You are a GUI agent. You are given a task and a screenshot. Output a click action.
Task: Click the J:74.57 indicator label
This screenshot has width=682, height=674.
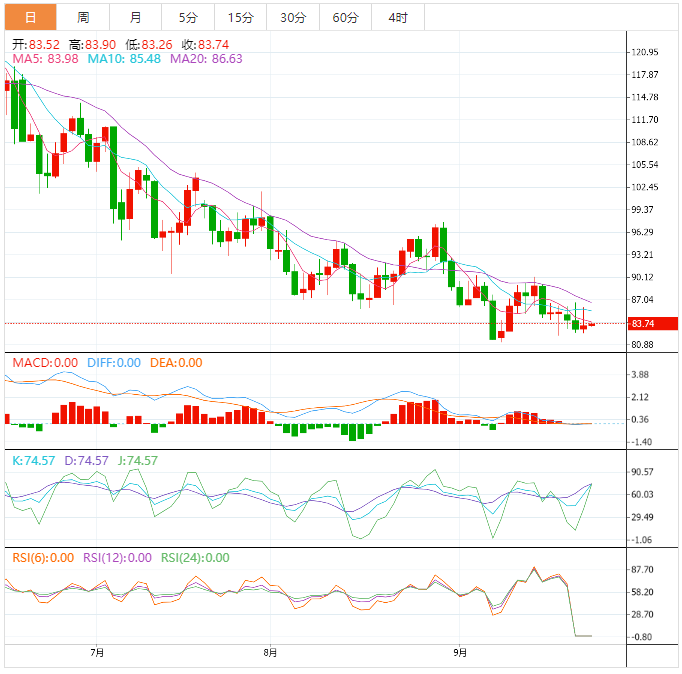[x=137, y=460]
